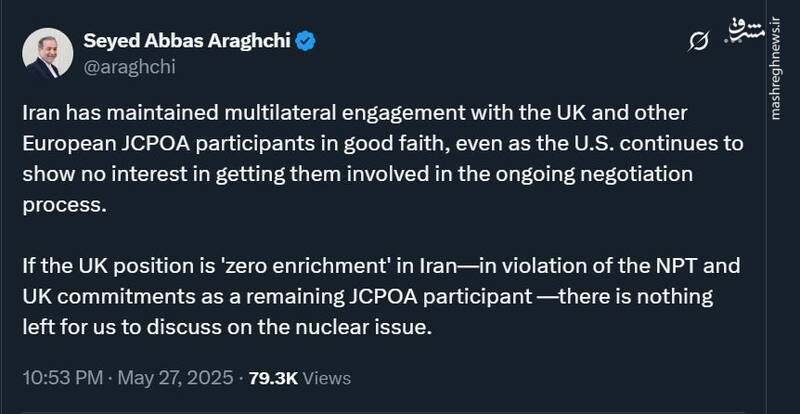Click the phrase "UK commitments"
This screenshot has width=800, height=414.
[x=94, y=297]
